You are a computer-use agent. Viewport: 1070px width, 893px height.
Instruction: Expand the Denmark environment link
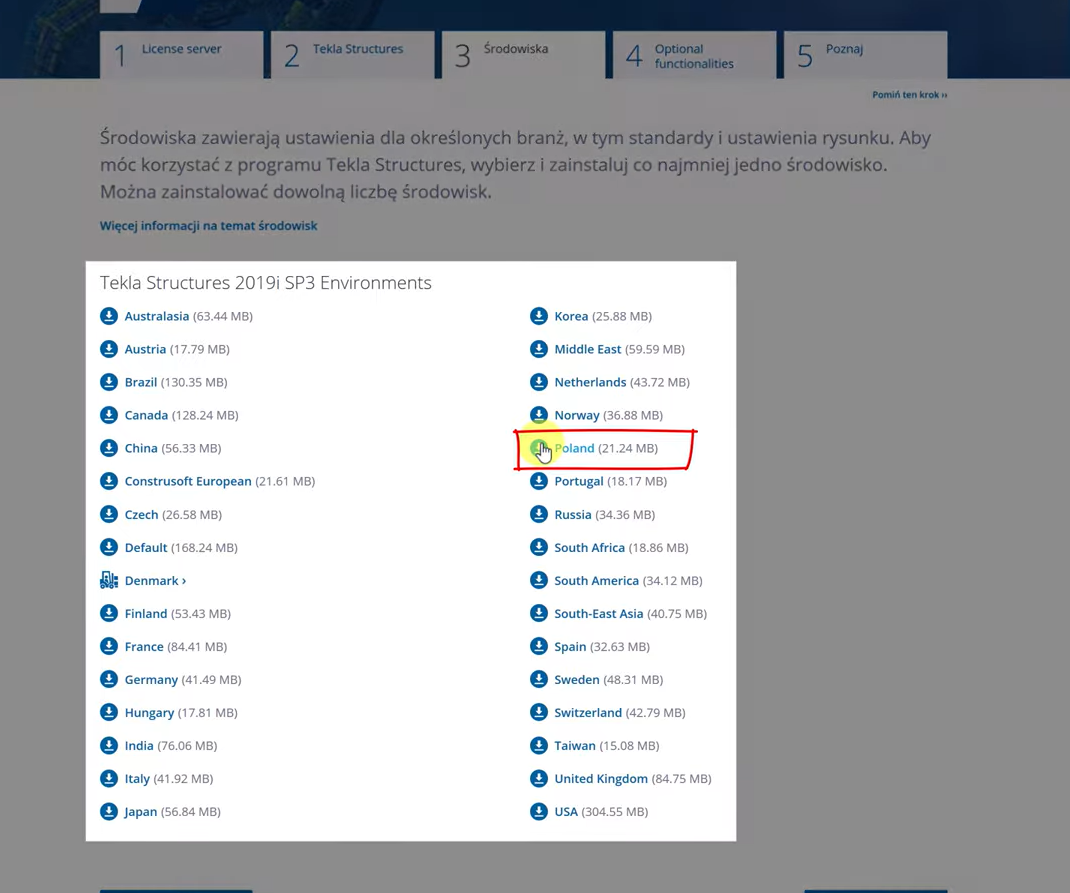(x=155, y=581)
